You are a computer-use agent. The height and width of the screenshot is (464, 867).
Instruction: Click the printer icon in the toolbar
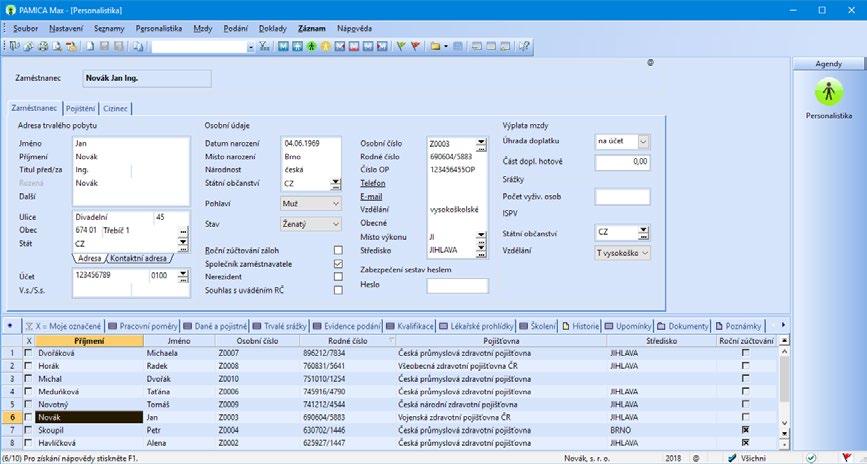pyautogui.click(x=43, y=46)
